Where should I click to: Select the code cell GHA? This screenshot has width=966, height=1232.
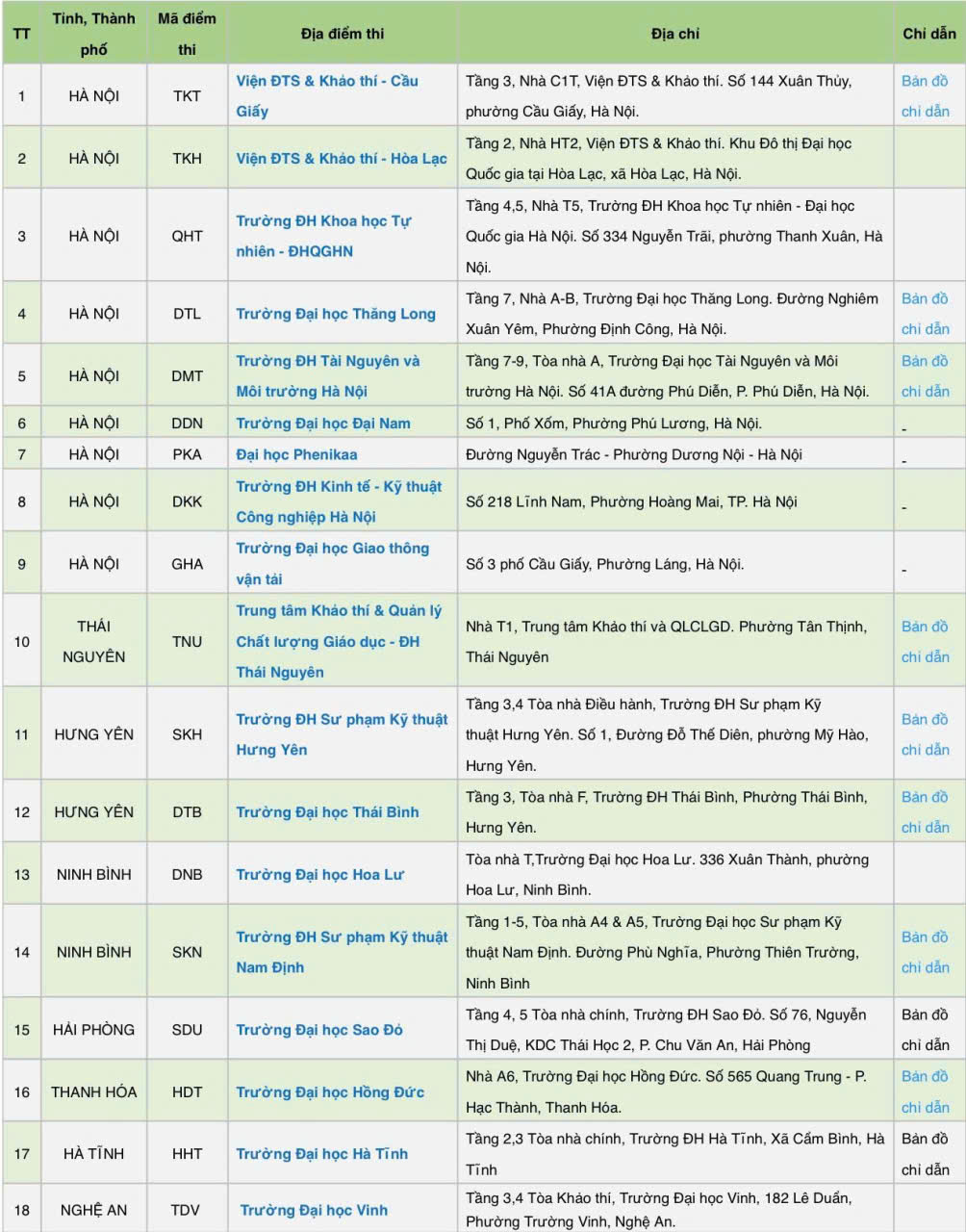tap(188, 564)
